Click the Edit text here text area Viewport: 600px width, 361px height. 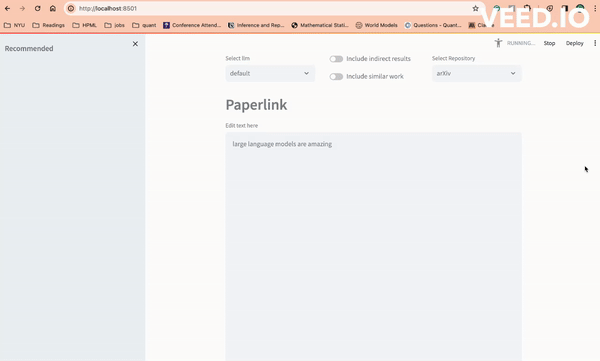373,247
